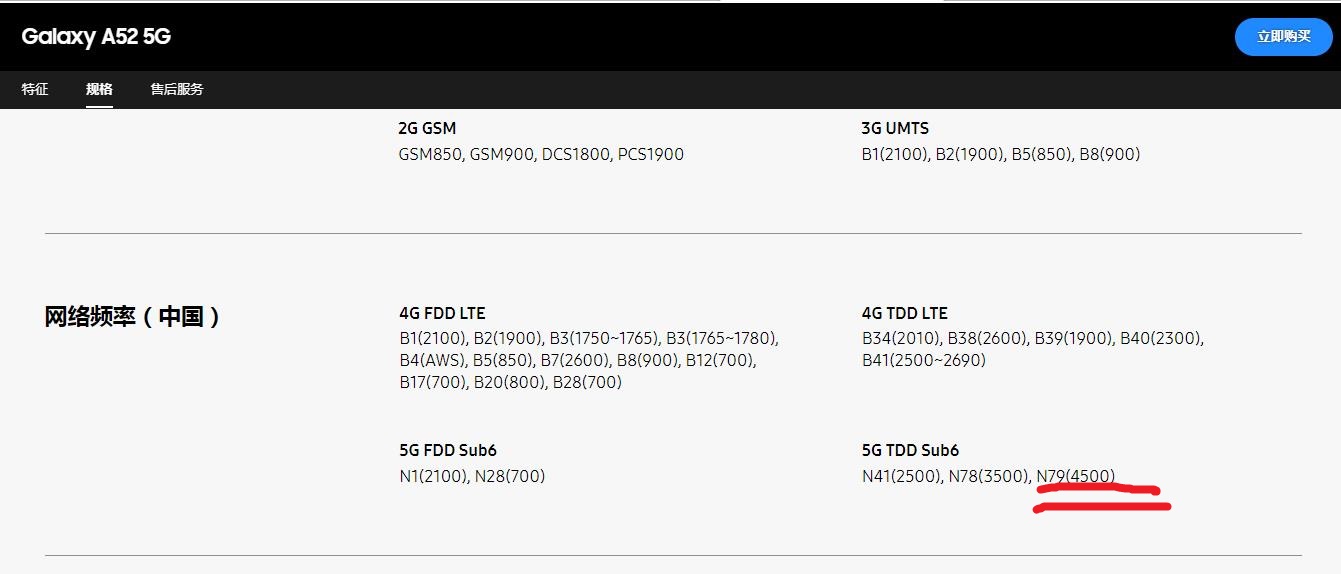The image size is (1341, 574).
Task: Click the 2G GSM heading
Action: (427, 128)
